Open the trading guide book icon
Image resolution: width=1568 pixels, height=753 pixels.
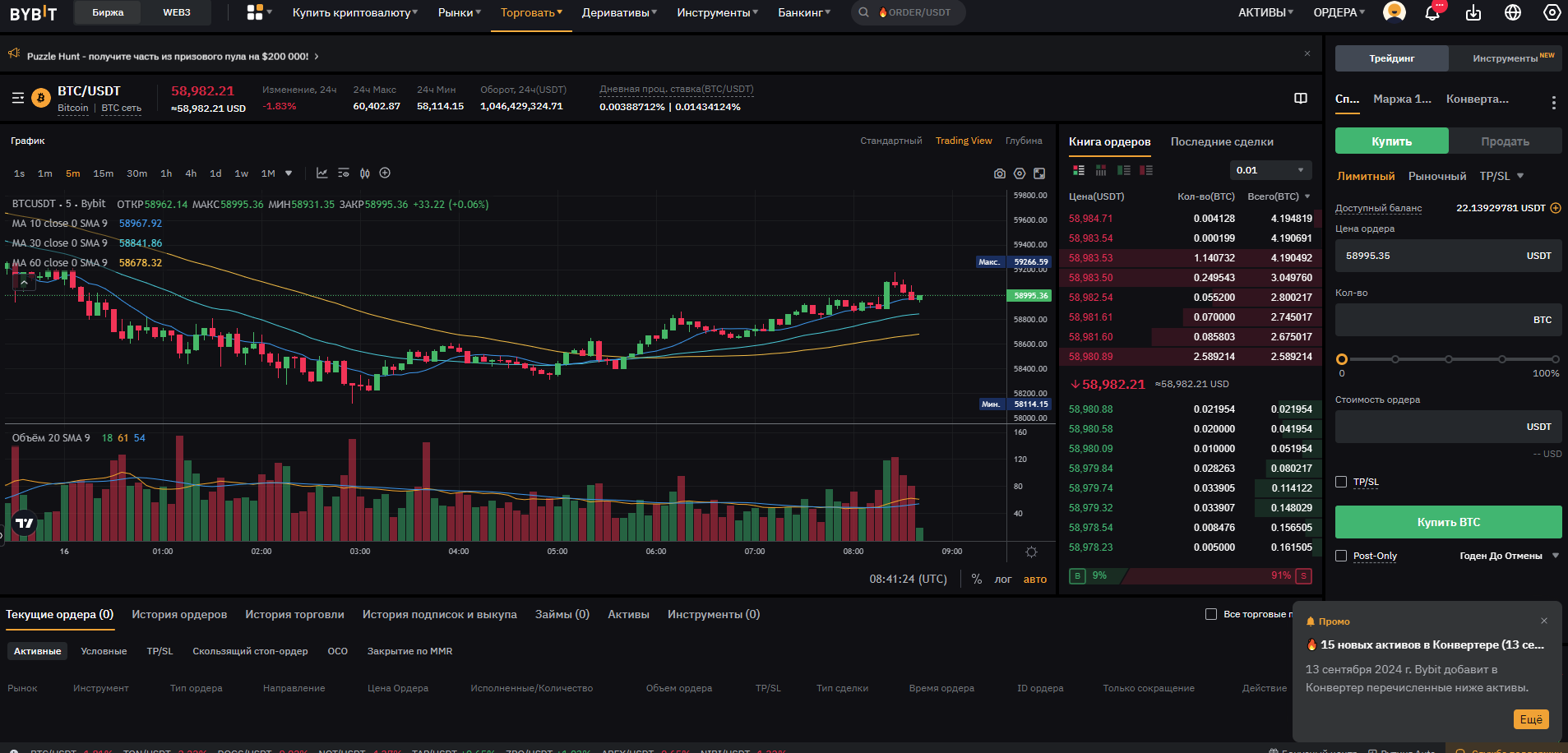pyautogui.click(x=1301, y=99)
